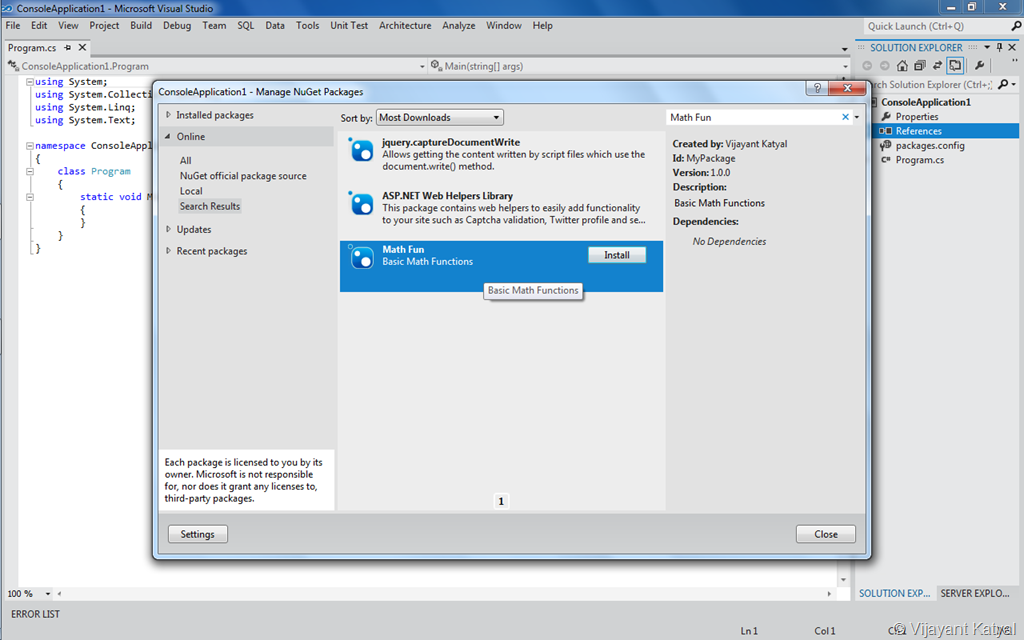Image resolution: width=1024 pixels, height=640 pixels.
Task: Click wrench Properties icon in Solution Explorer toolbar
Action: click(979, 65)
